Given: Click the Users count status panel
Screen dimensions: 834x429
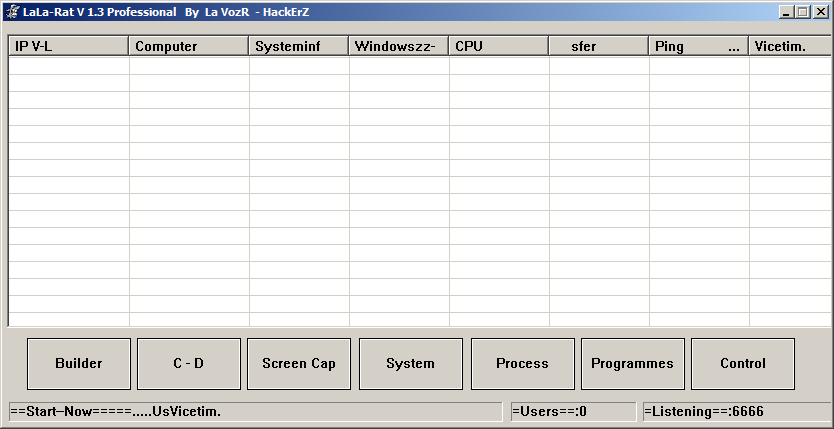Looking at the screenshot, I should [x=571, y=412].
